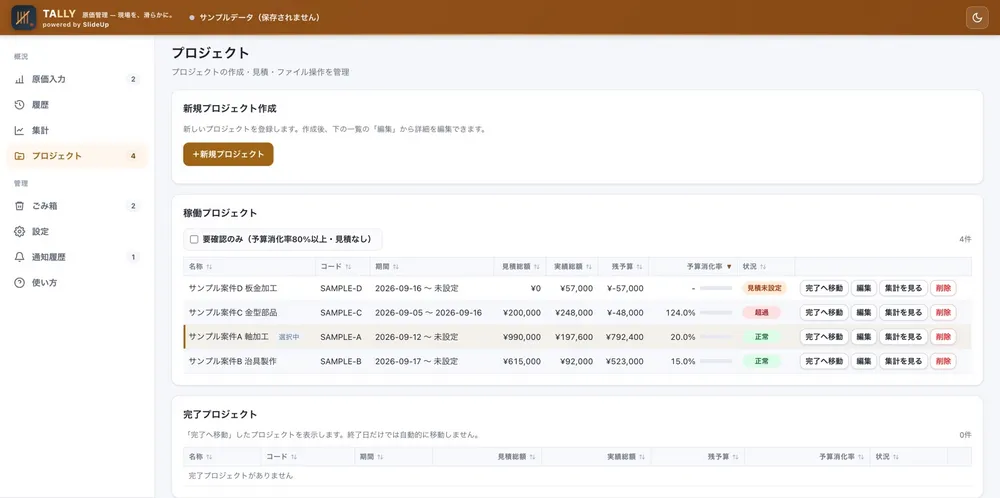This screenshot has height=498, width=1000.
Task: Sort active projects by 見積総額 column
Action: point(520,267)
